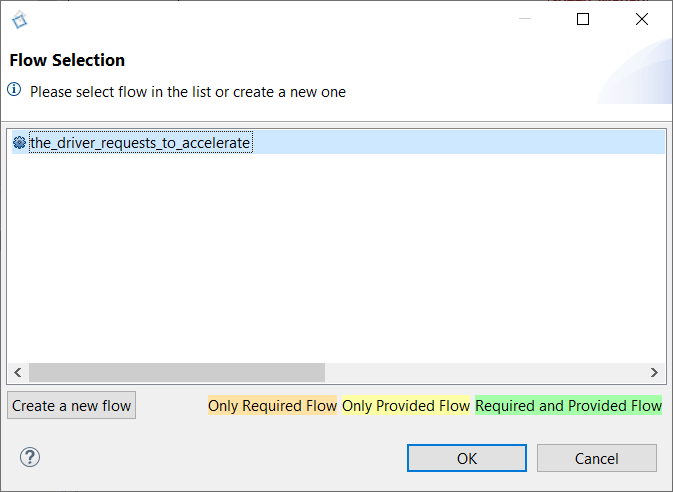Viewport: 673px width, 492px height.
Task: Click the gear icon beside the flow name
Action: pyautogui.click(x=19, y=143)
